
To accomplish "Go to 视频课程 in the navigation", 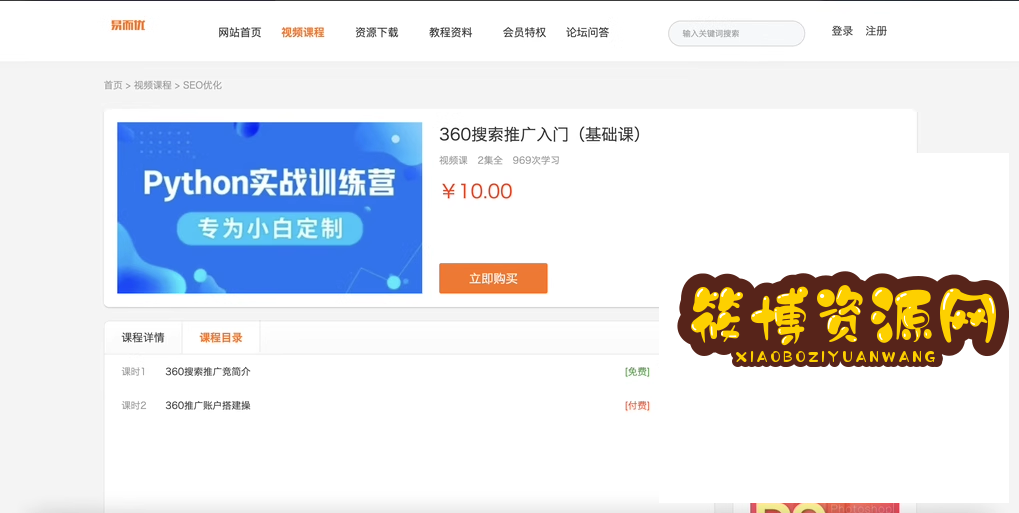I will (x=303, y=33).
